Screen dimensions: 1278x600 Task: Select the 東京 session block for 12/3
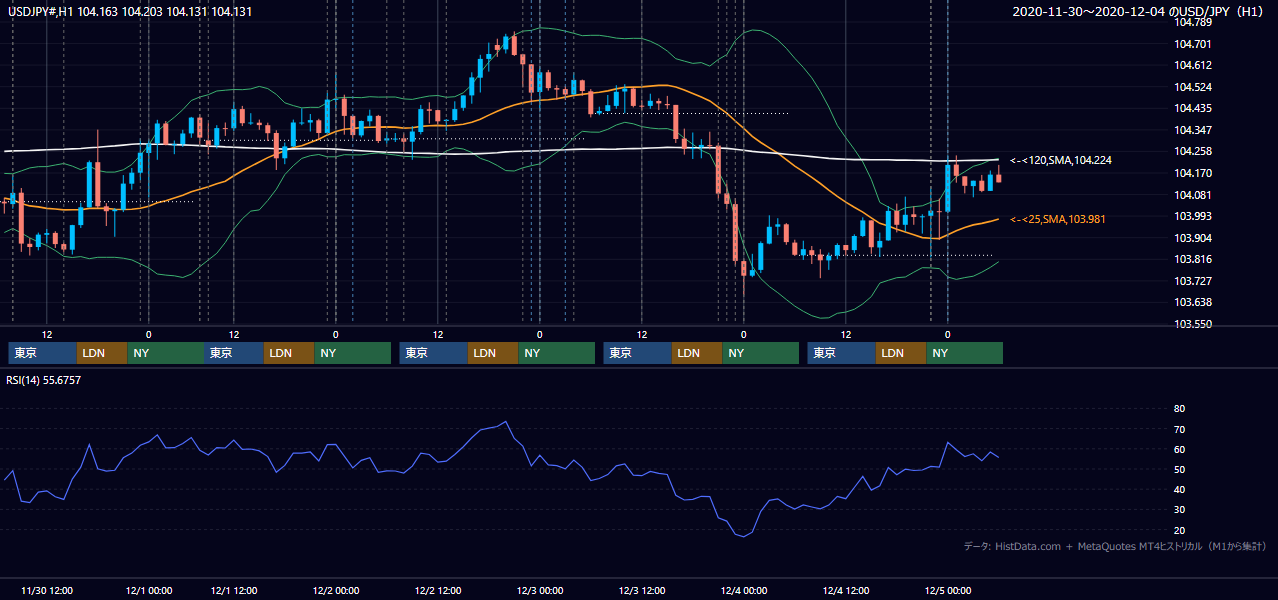point(638,353)
